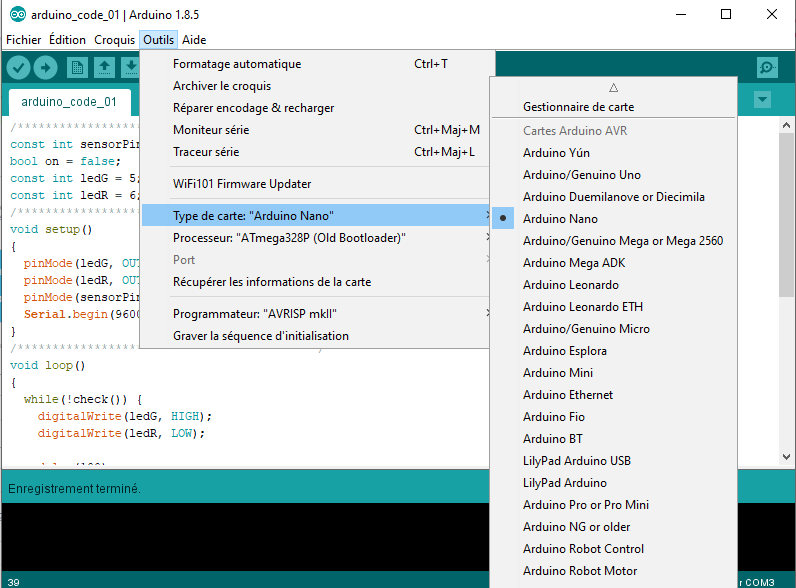Close the Outils menu
This screenshot has height=588, width=796.
158,40
